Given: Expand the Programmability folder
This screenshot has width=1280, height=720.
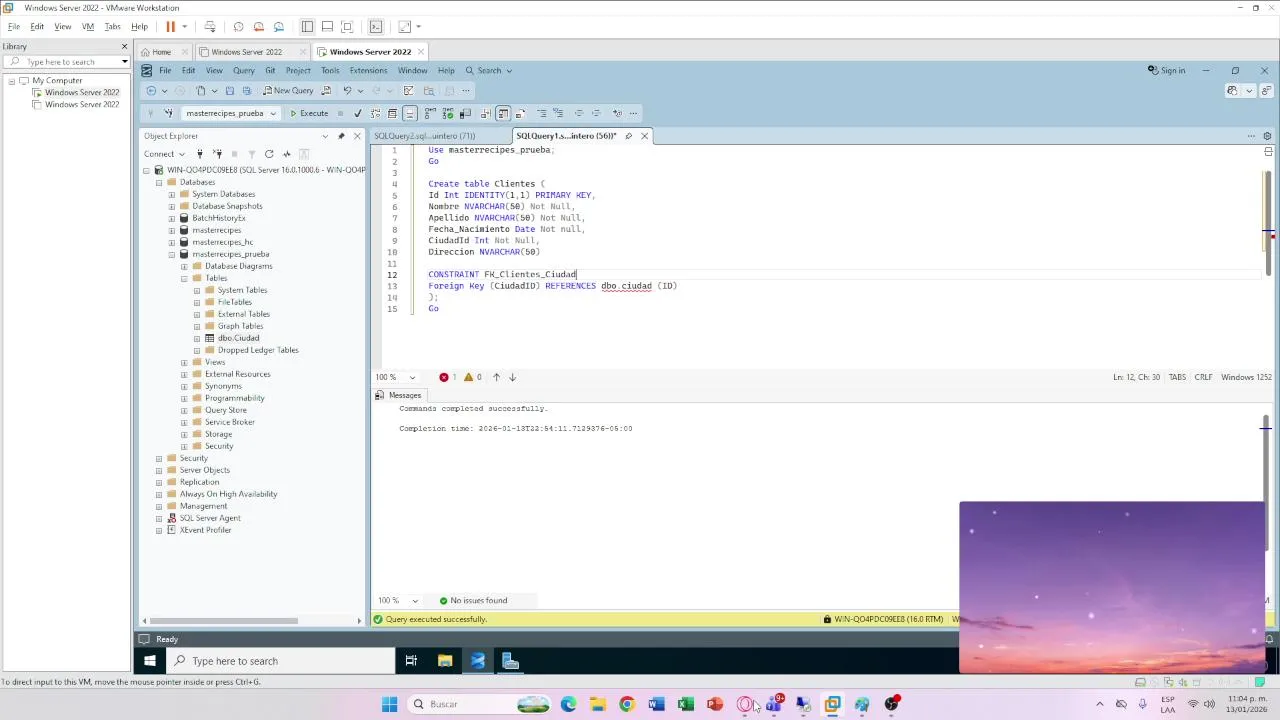Looking at the screenshot, I should coord(184,398).
